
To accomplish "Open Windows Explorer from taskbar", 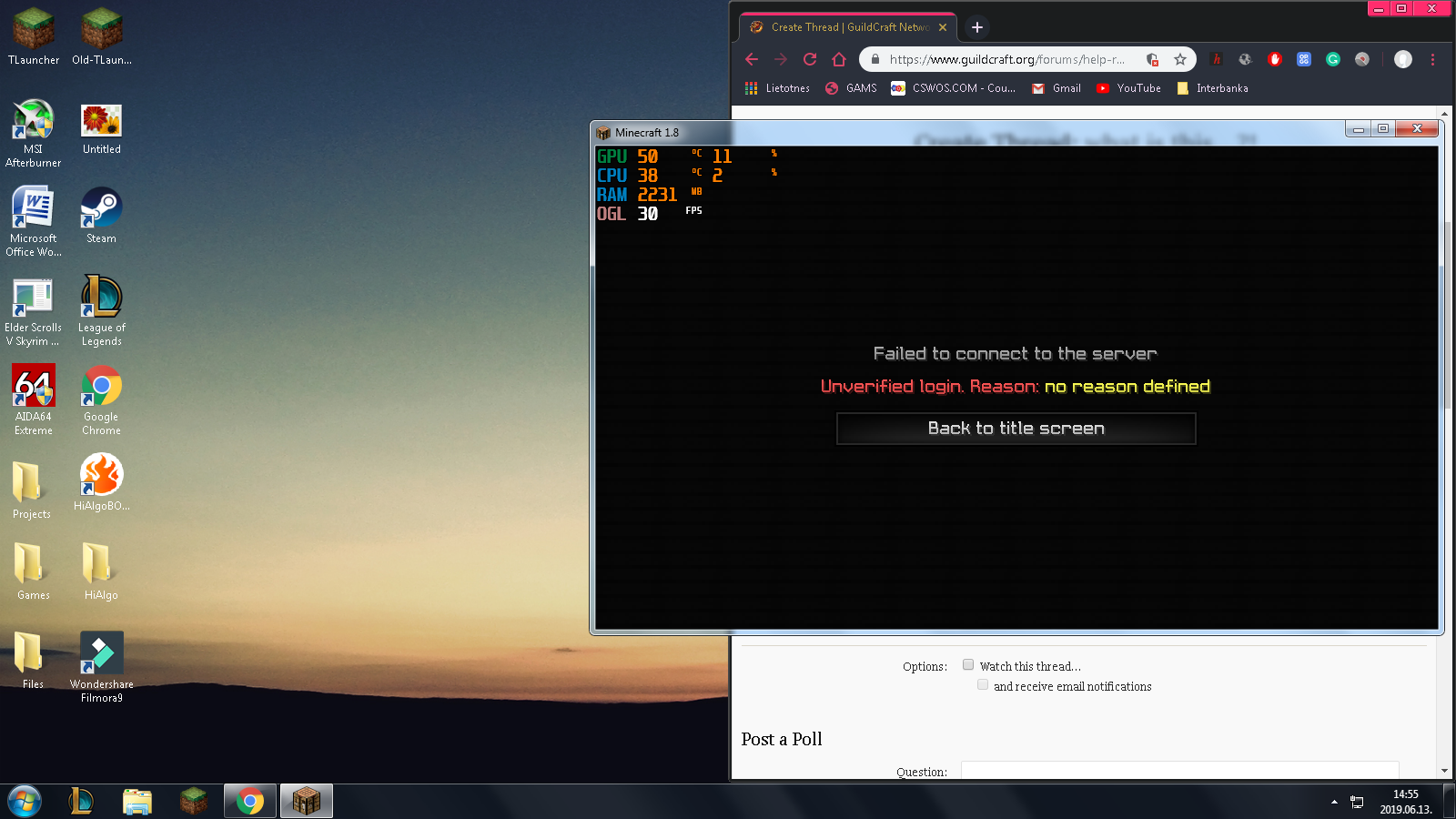I will pos(137,801).
